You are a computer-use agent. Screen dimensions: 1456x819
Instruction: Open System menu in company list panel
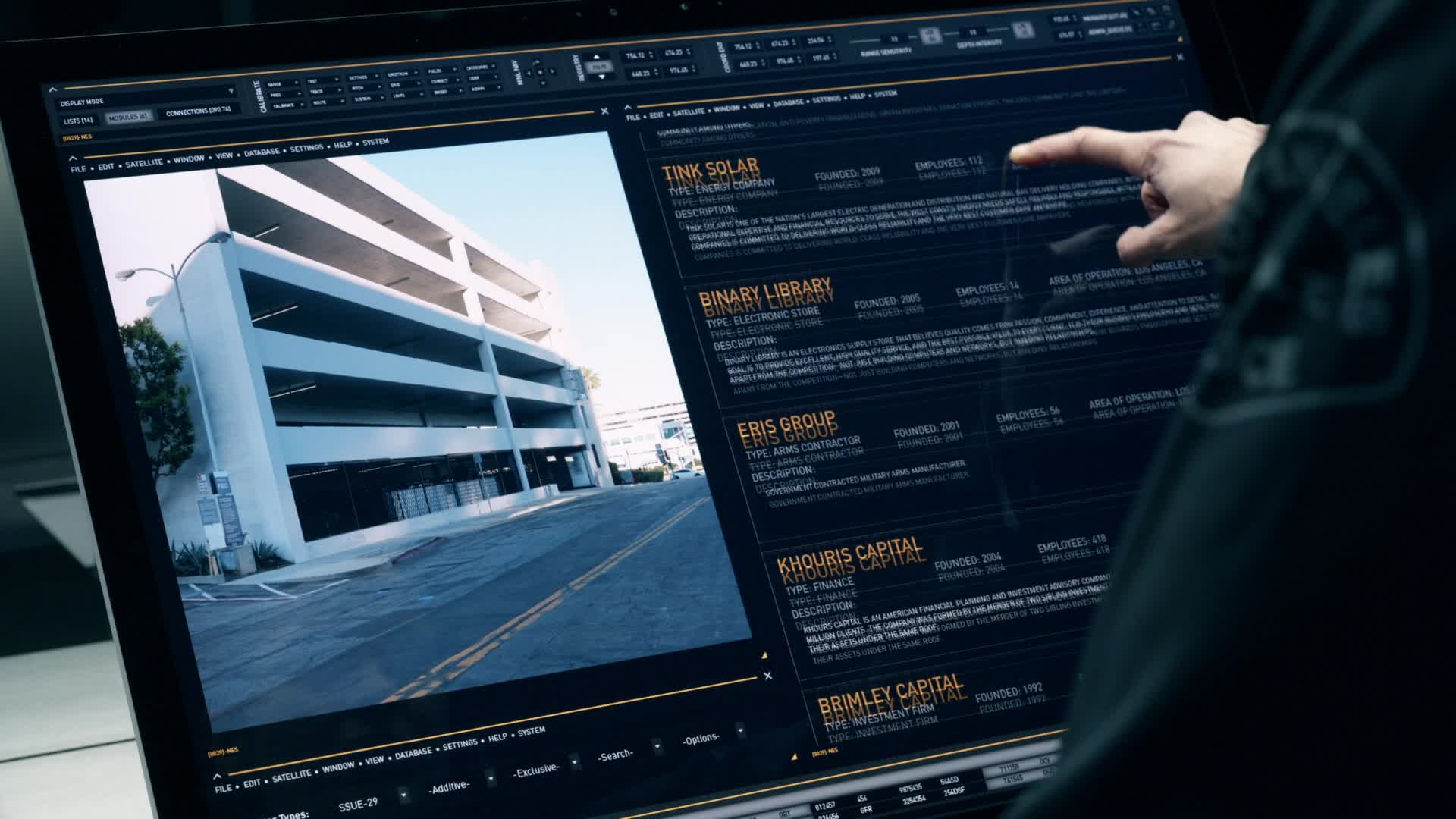point(886,94)
